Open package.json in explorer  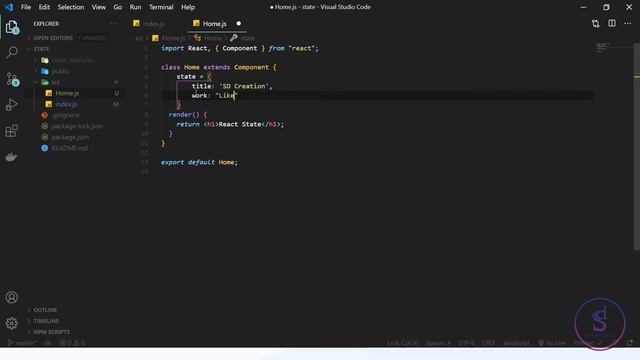tap(70, 137)
